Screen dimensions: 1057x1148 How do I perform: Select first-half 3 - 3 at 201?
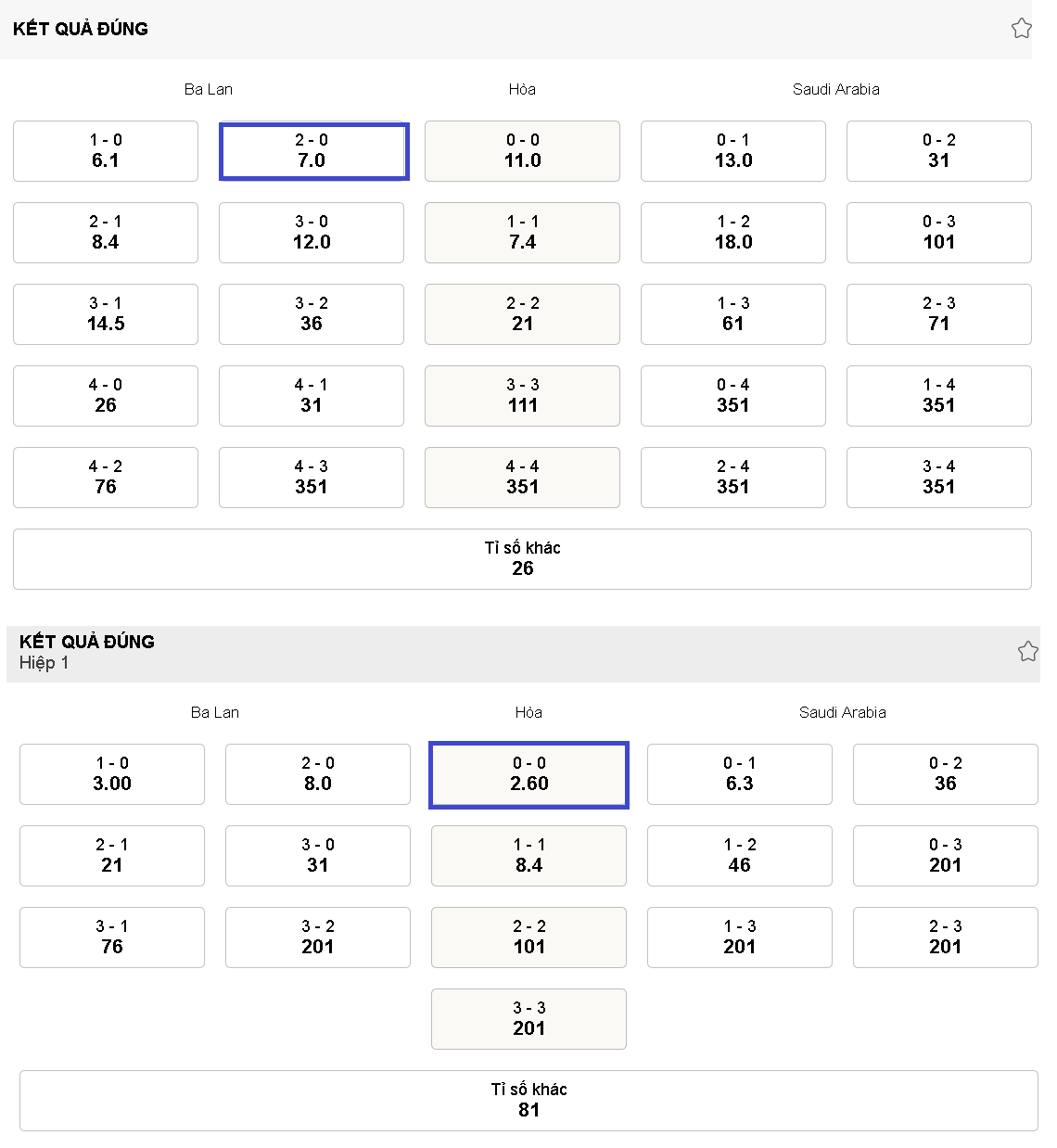point(528,1019)
